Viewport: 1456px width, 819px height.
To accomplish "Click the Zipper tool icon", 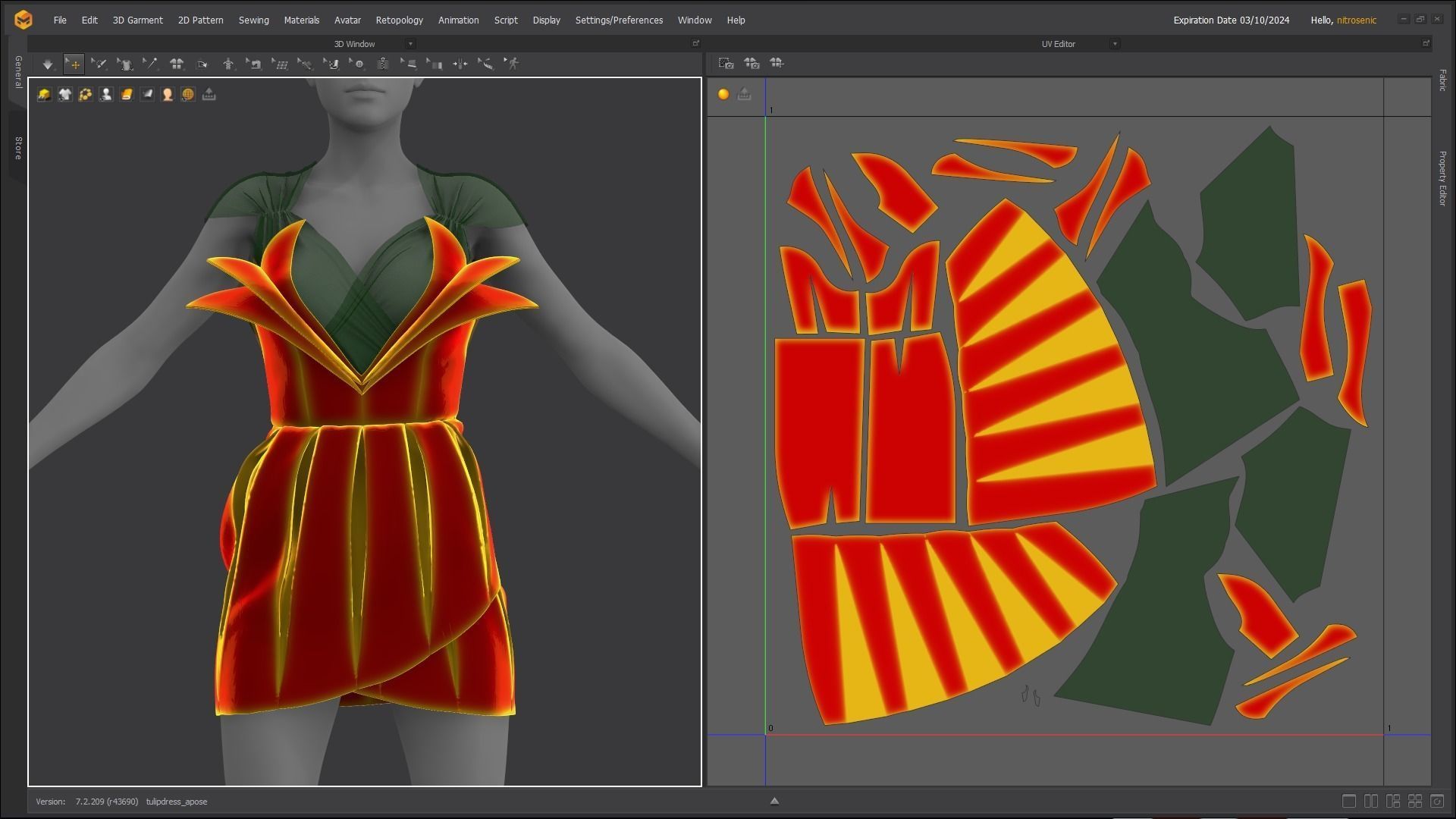I will [383, 64].
